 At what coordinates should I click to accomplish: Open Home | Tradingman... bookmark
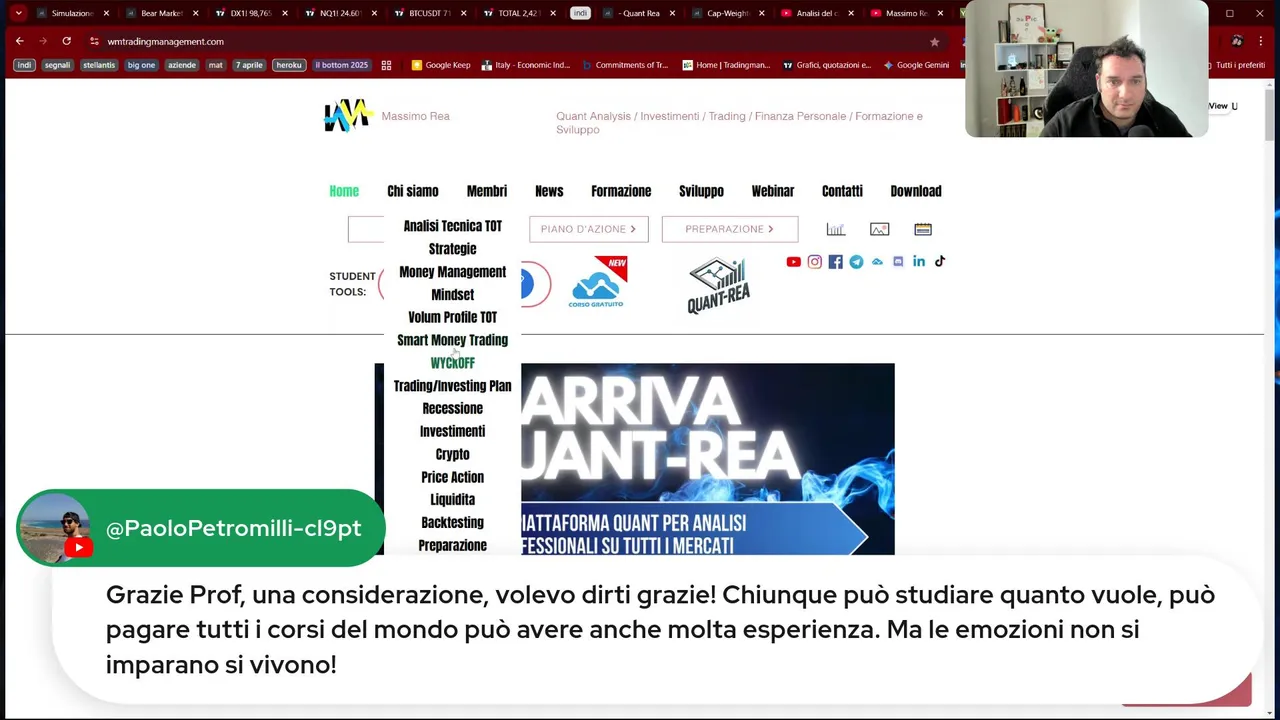point(725,65)
